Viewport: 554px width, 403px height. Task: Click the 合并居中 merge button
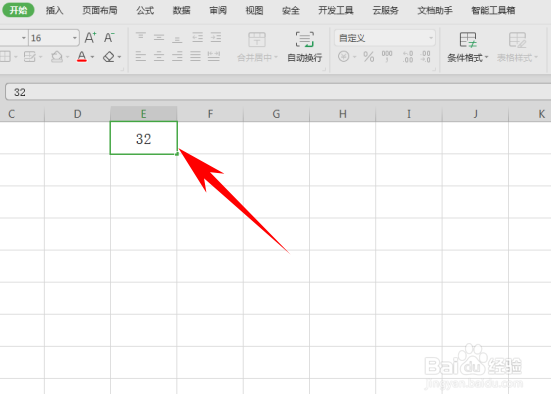point(257,47)
